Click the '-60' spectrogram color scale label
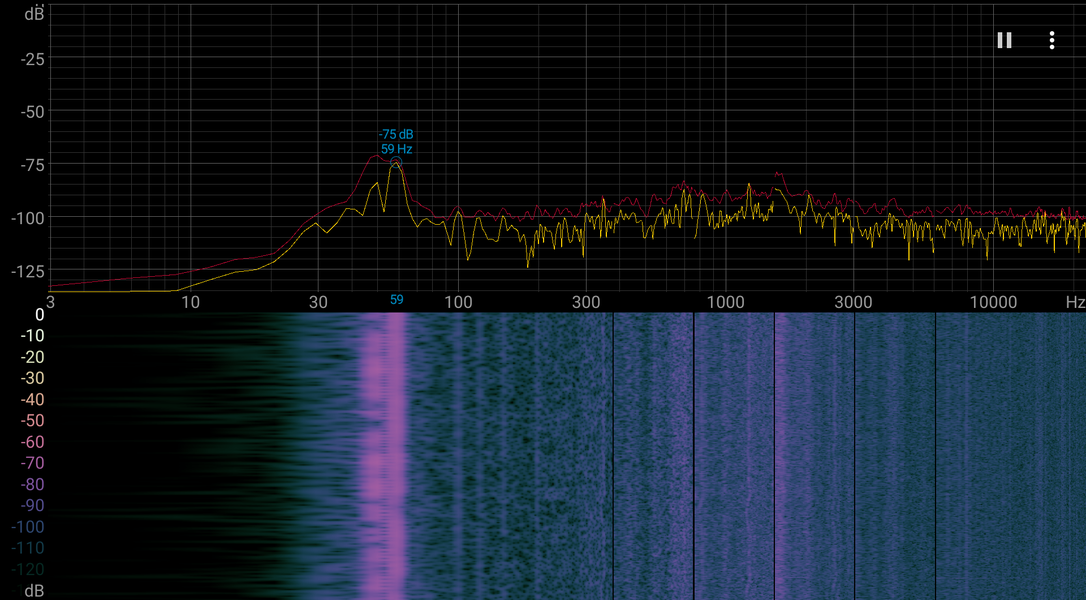The image size is (1086, 600). point(33,442)
